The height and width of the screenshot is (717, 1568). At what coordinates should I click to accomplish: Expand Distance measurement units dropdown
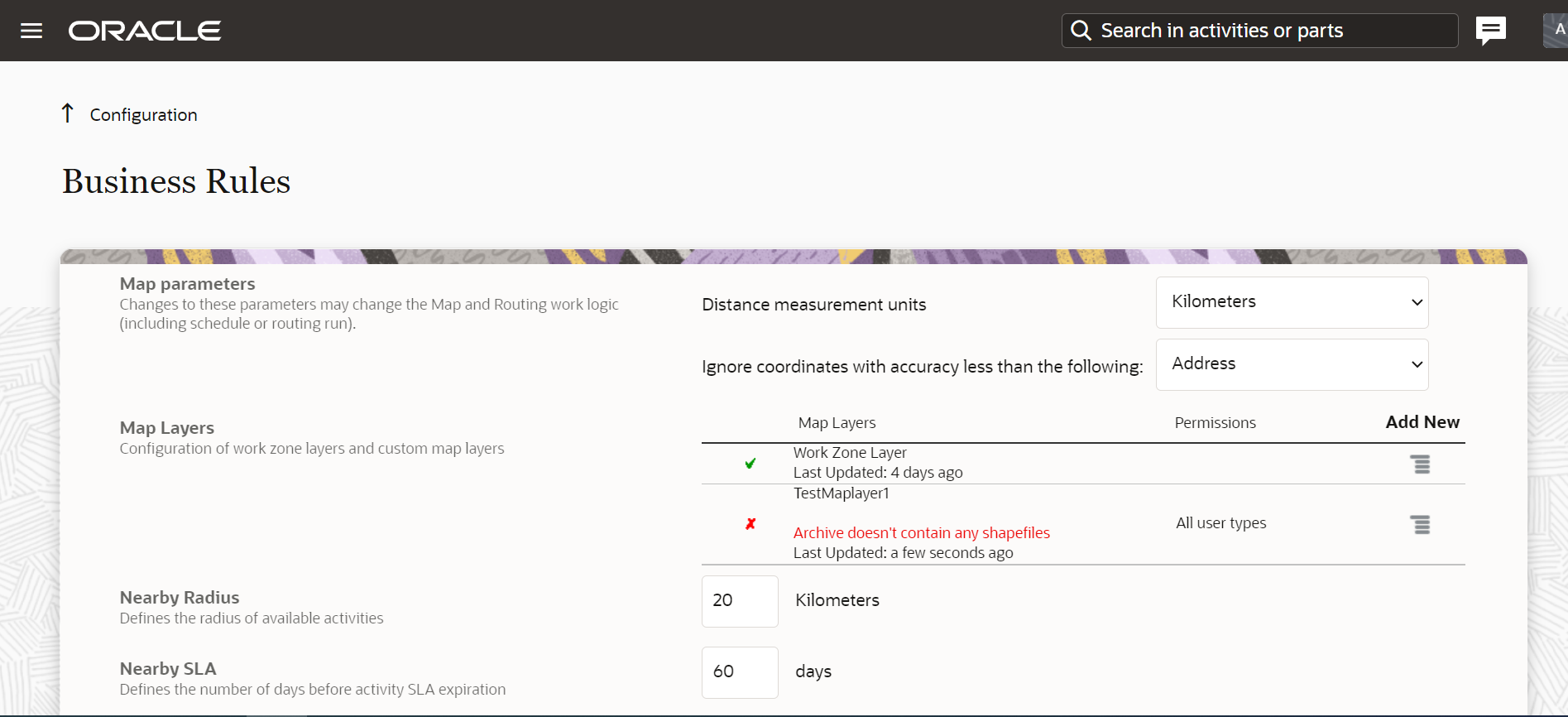coord(1292,302)
